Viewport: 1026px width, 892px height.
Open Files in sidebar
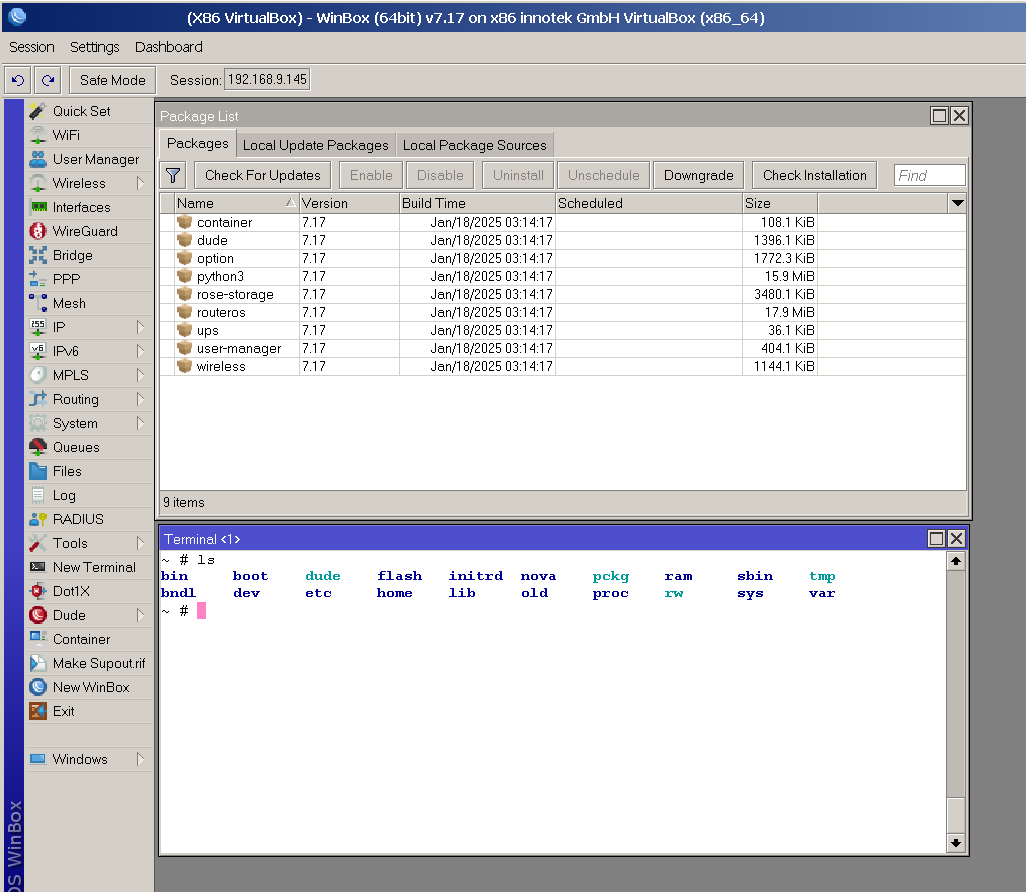click(x=89, y=471)
